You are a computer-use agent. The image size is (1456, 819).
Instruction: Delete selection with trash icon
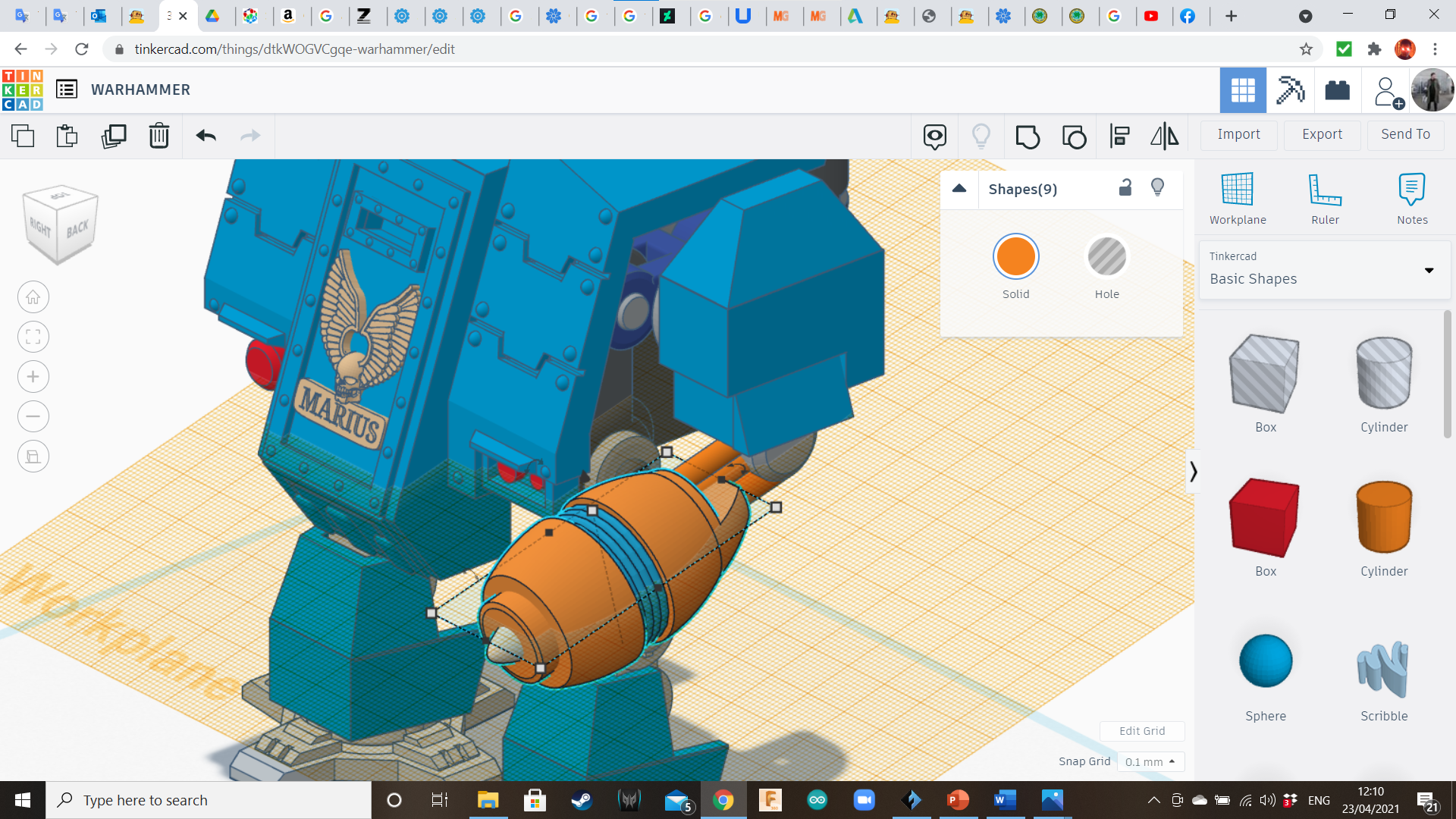[x=159, y=136]
